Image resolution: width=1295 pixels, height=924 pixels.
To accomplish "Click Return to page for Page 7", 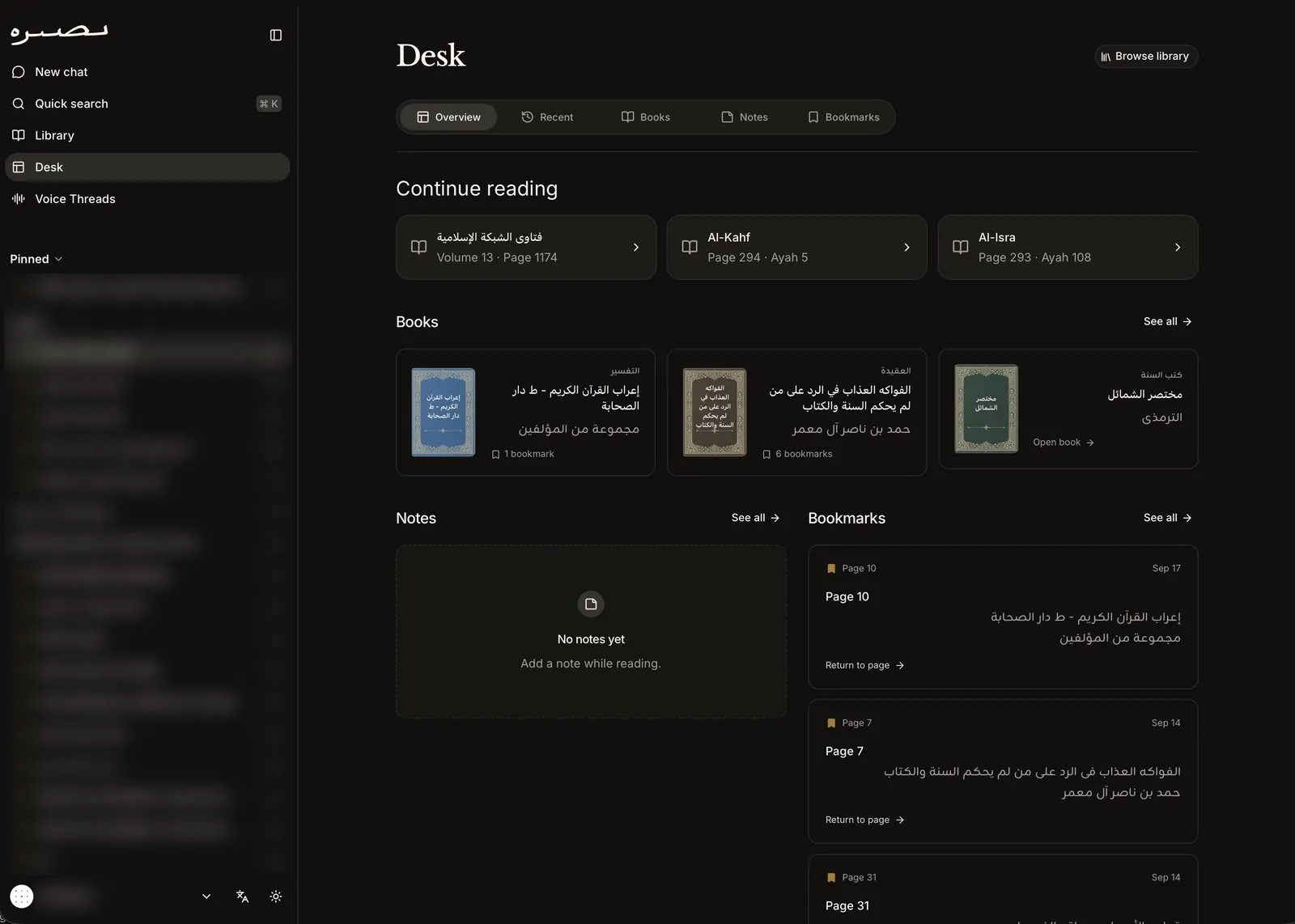I will [864, 820].
